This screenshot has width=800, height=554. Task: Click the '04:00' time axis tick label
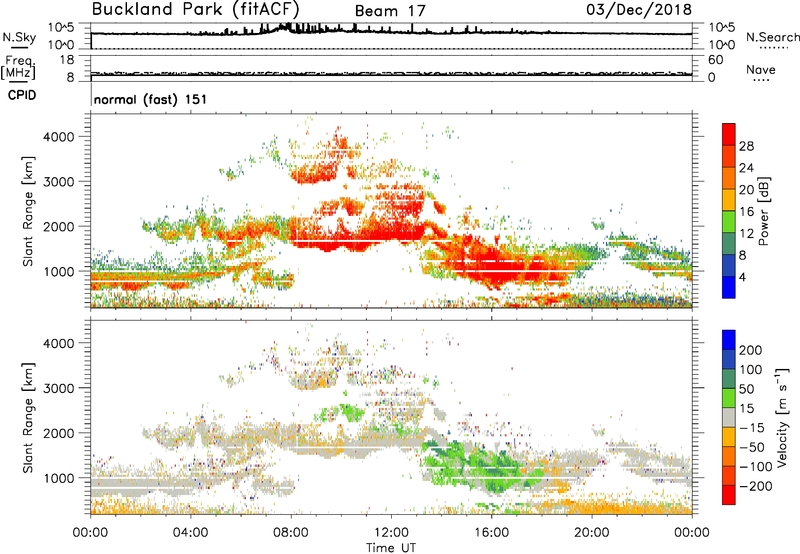pos(190,533)
